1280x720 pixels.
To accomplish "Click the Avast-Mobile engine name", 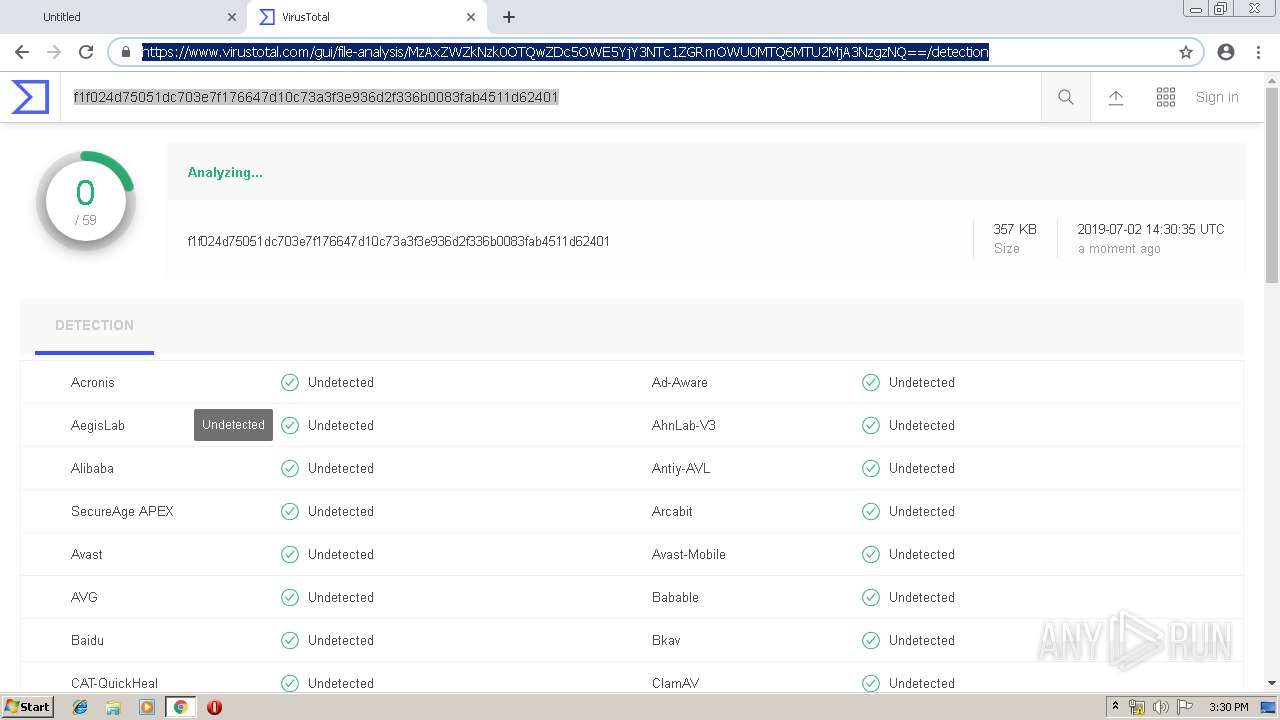I will point(689,554).
